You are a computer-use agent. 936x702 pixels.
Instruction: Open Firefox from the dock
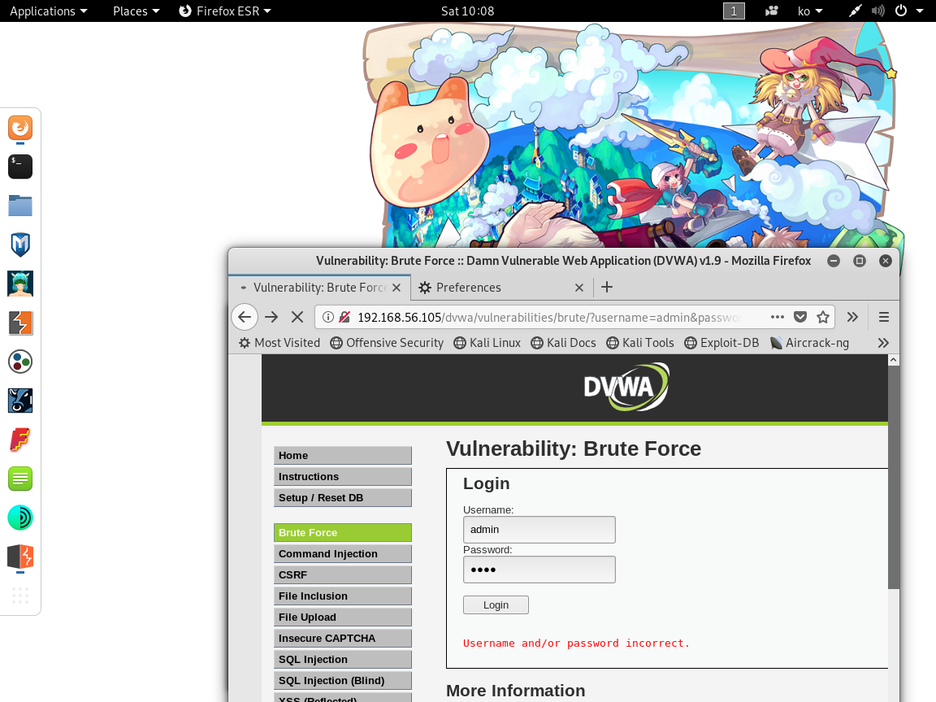click(20, 128)
